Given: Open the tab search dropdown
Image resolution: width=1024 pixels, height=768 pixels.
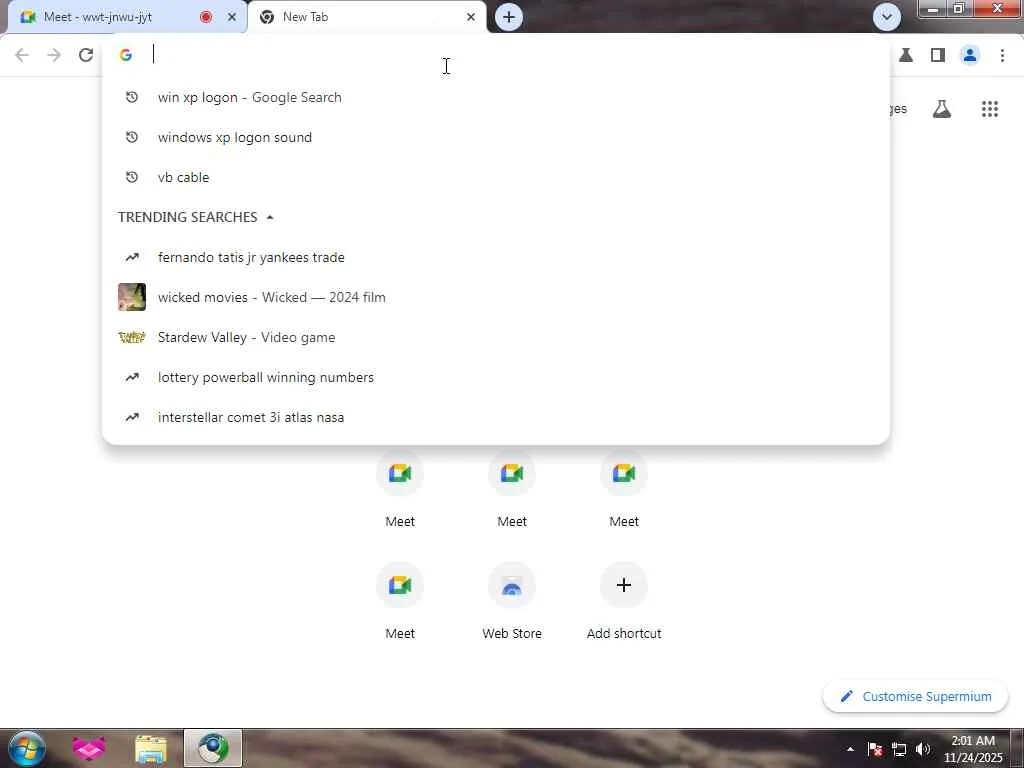Looking at the screenshot, I should coord(887,17).
